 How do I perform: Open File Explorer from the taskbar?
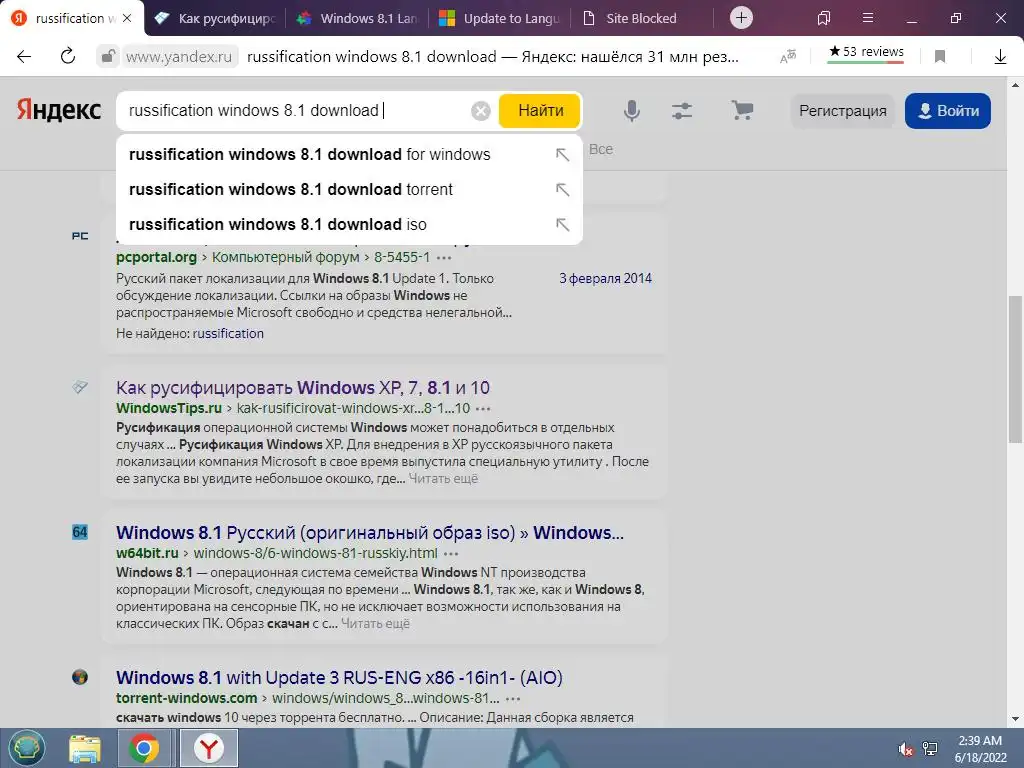[85, 749]
